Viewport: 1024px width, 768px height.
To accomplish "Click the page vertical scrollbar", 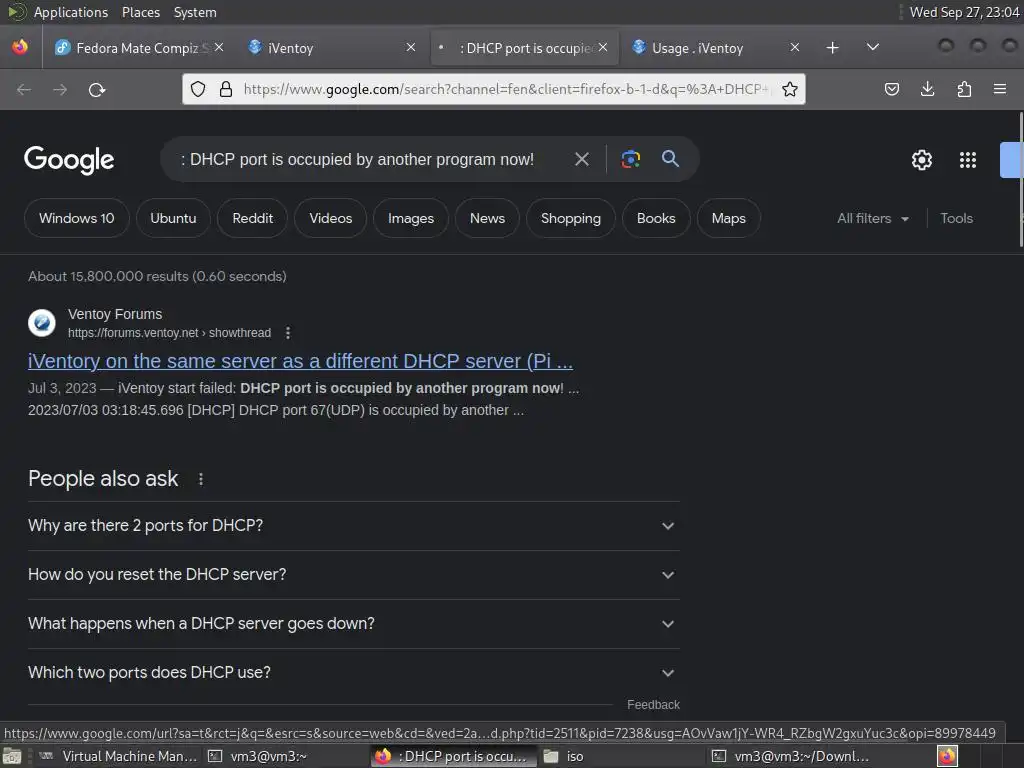I will pyautogui.click(x=1021, y=180).
